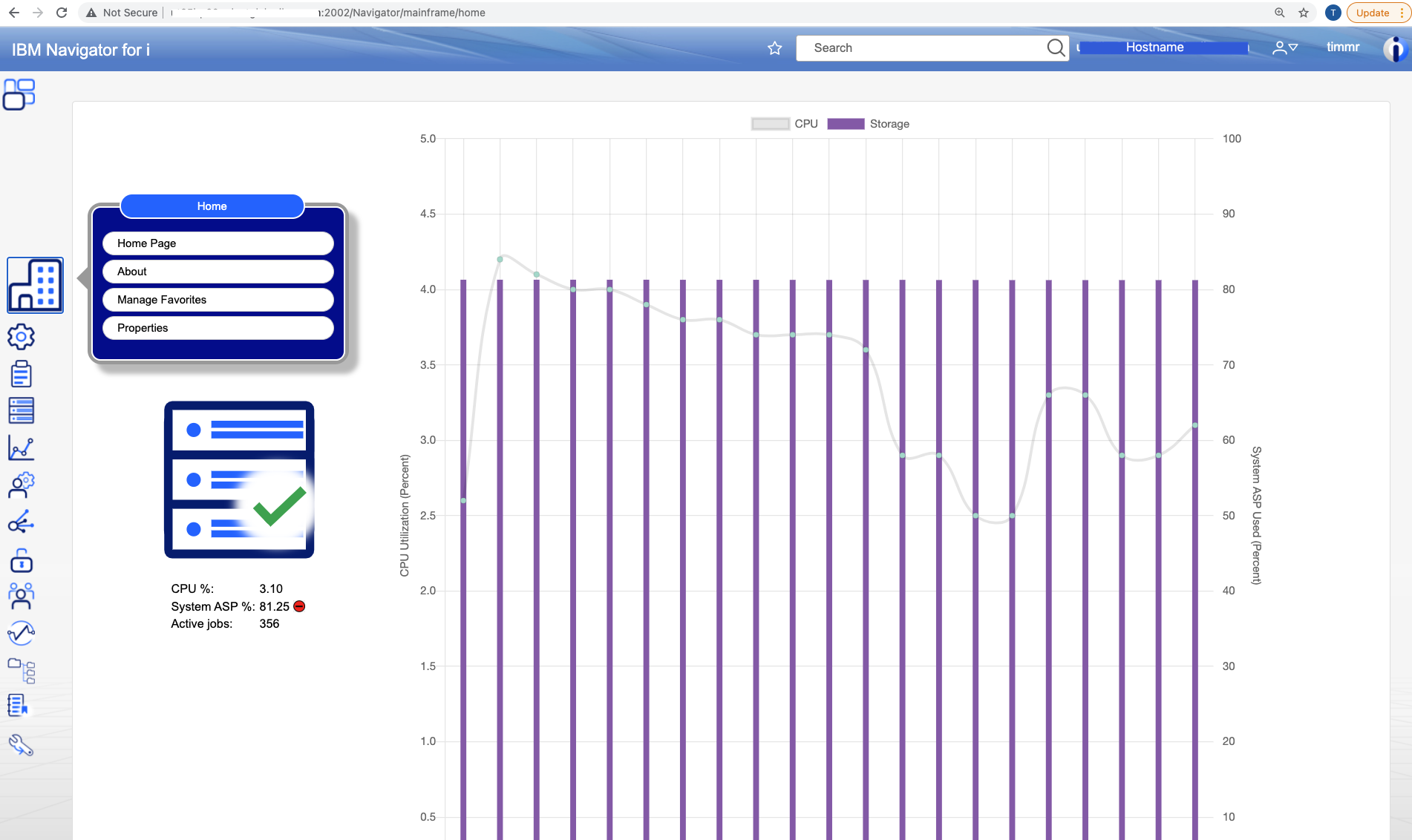Viewport: 1412px width, 840px height.
Task: Open the server rack Network icon
Action: pos(21,410)
